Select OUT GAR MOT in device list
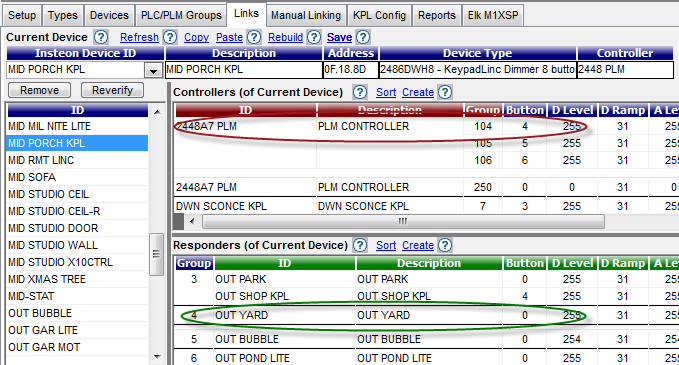Image resolution: width=679 pixels, height=365 pixels. point(78,347)
